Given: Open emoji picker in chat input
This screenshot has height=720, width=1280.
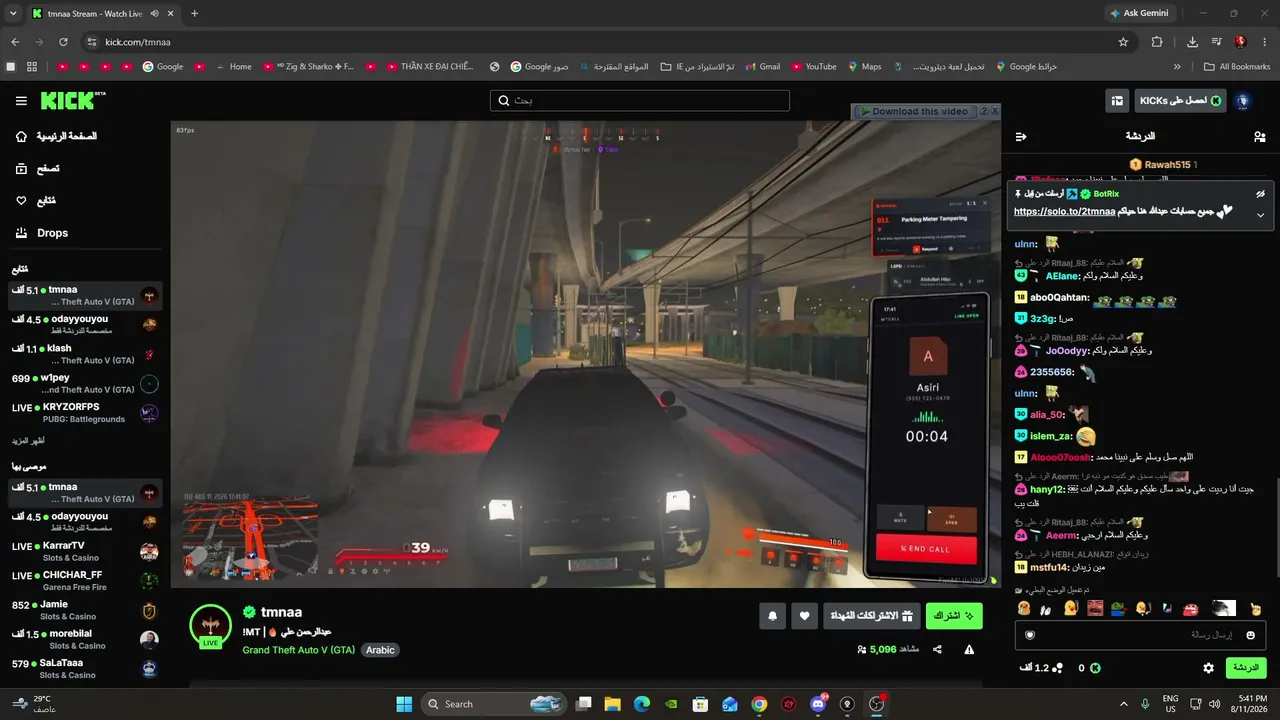Looking at the screenshot, I should [x=1250, y=635].
